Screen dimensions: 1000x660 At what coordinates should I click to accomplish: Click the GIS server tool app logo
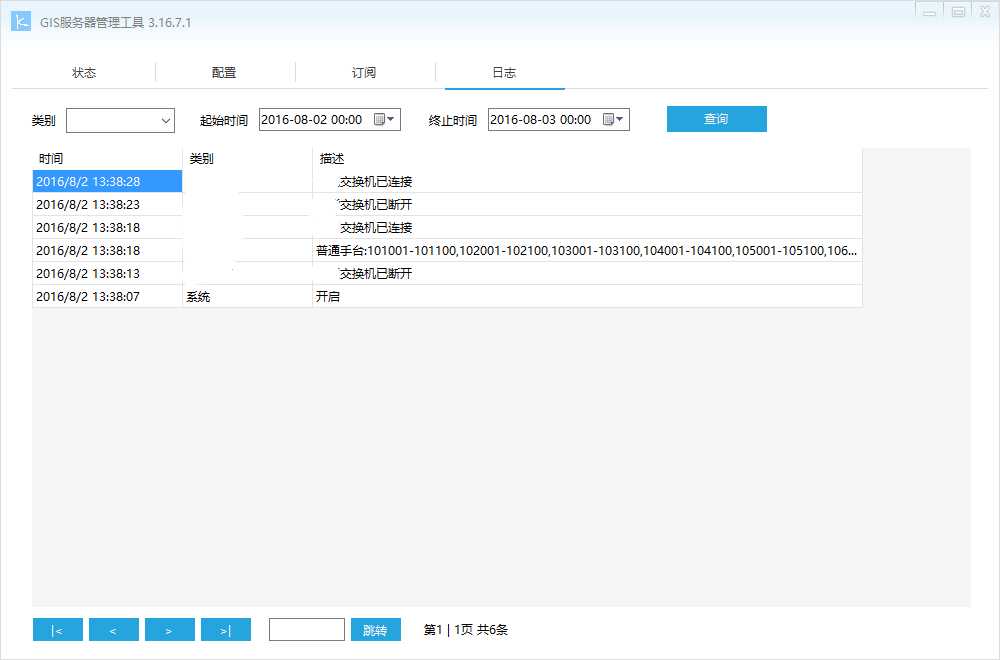click(x=21, y=22)
